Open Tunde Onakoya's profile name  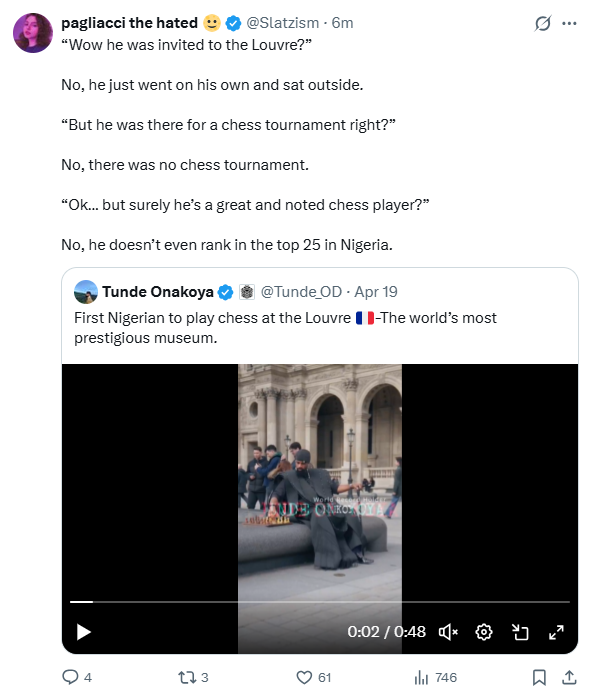pyautogui.click(x=158, y=292)
